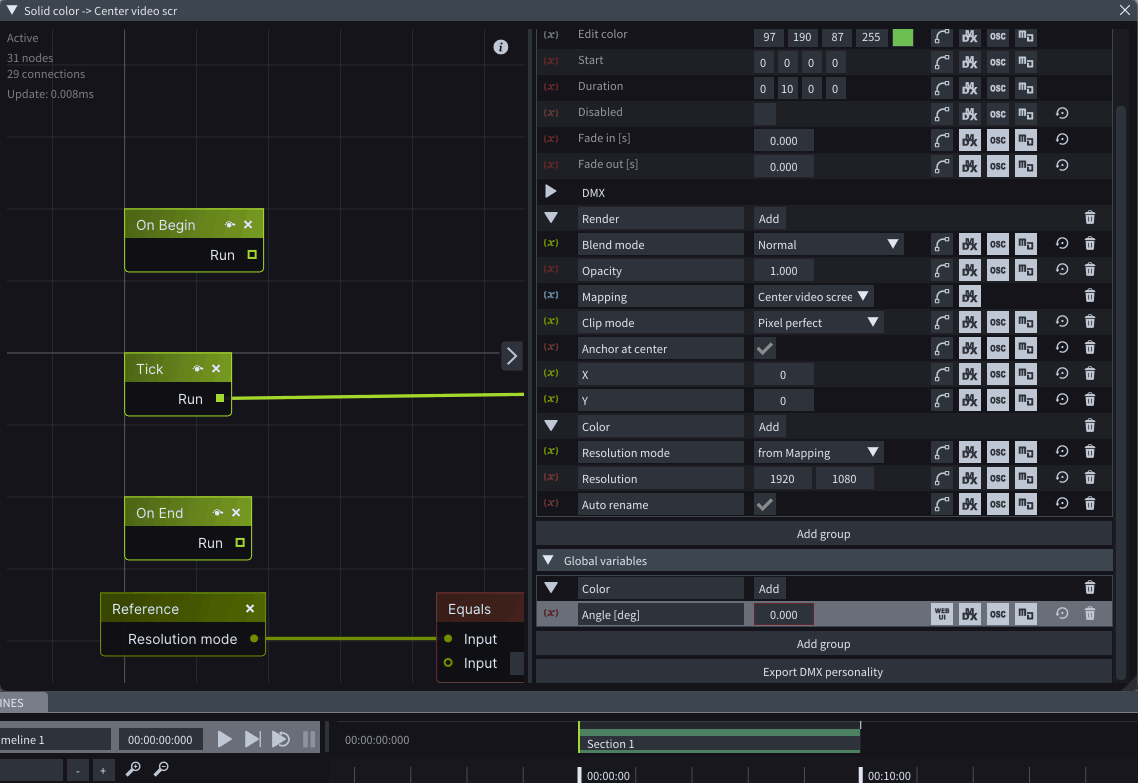Screen dimensions: 1138x783
Task: Open the info icon in node graph
Action: click(x=501, y=47)
